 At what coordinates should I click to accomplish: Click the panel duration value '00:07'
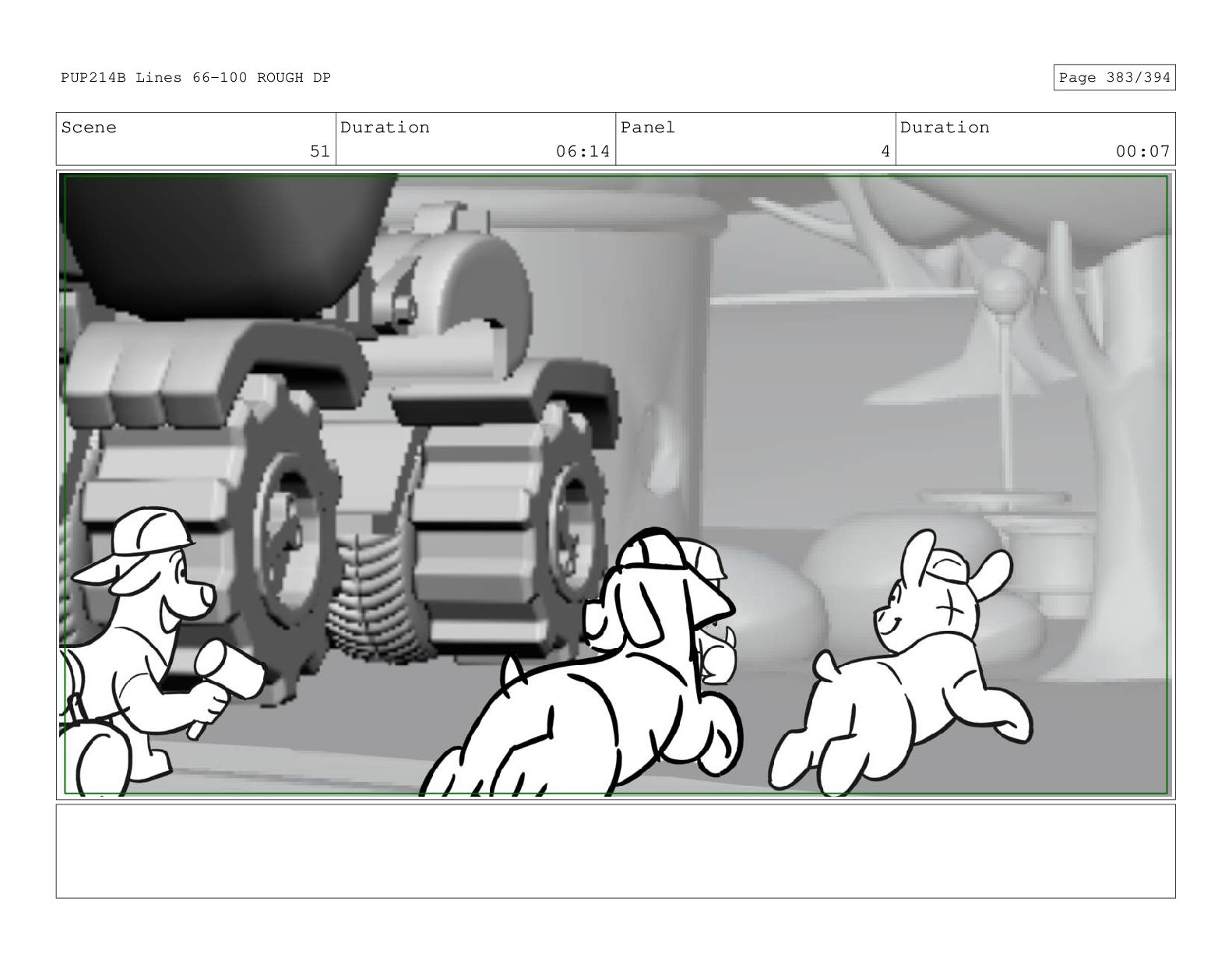pyautogui.click(x=1142, y=151)
